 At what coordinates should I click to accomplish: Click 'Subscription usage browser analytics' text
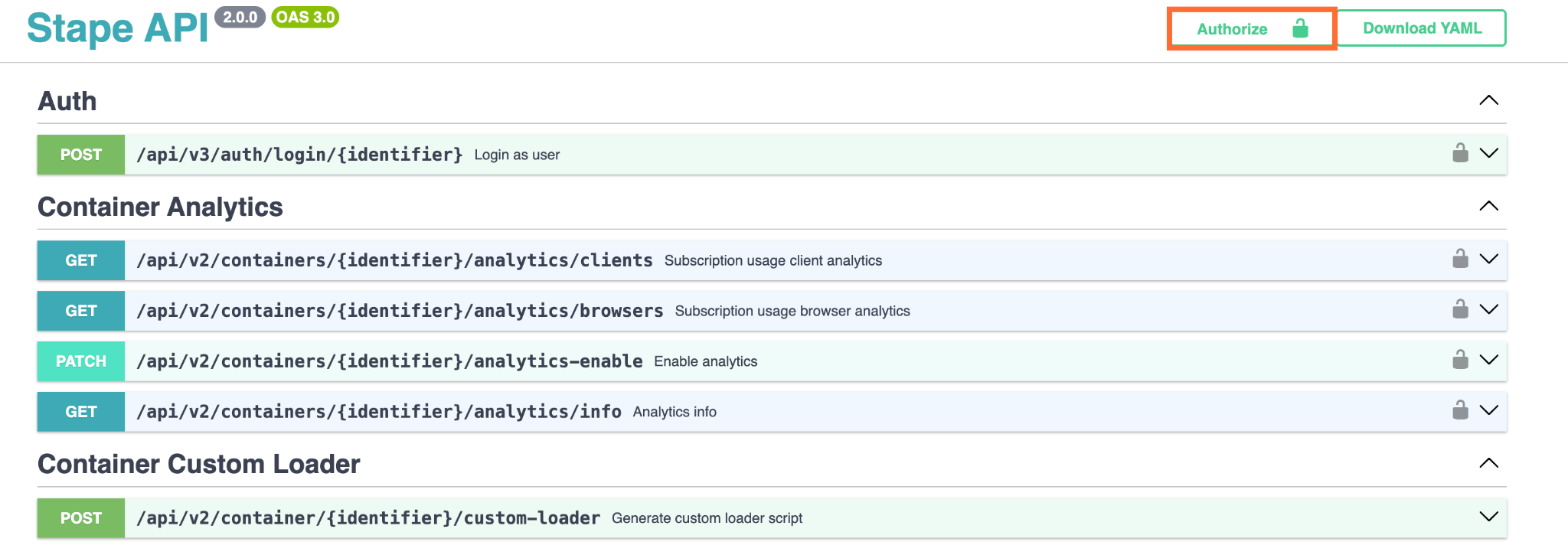click(x=792, y=311)
